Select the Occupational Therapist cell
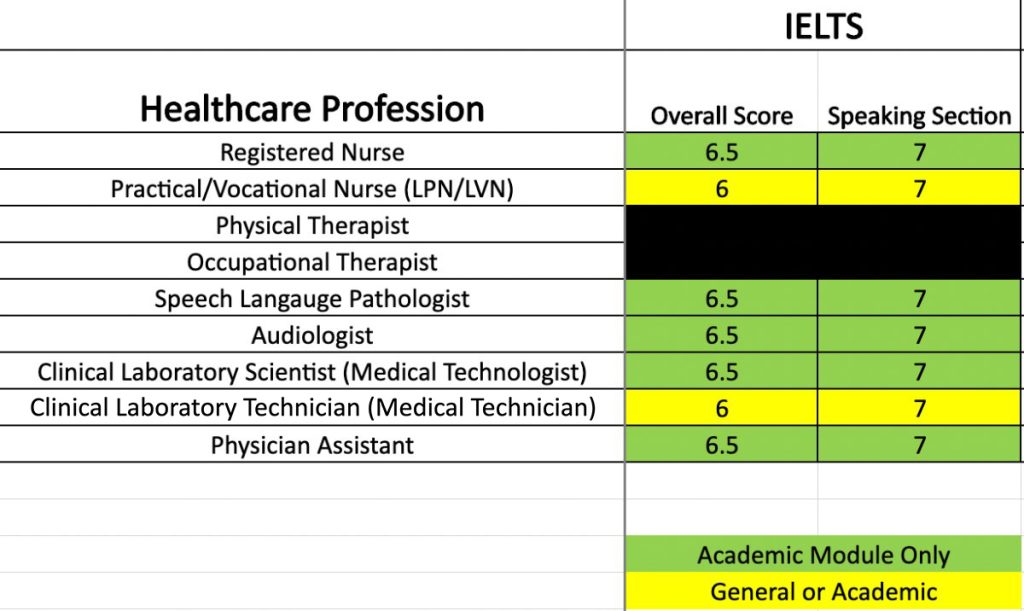This screenshot has height=611, width=1024. coord(312,262)
